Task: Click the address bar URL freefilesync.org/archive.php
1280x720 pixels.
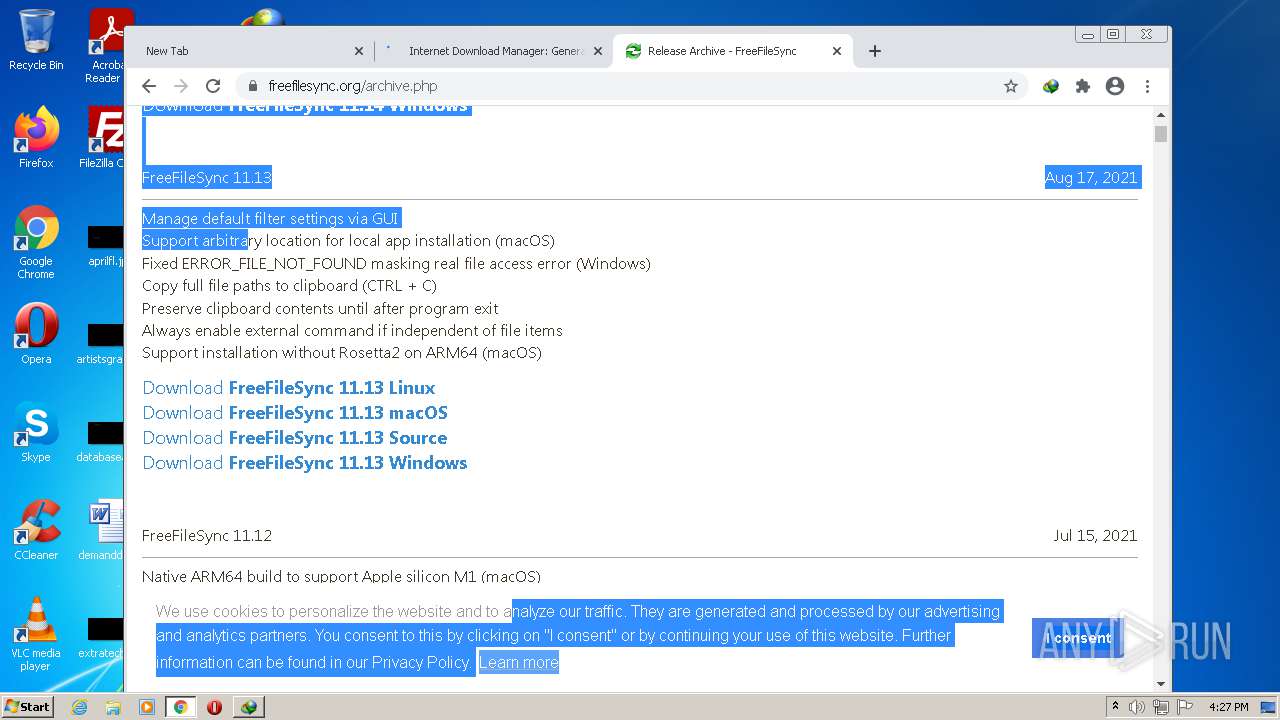Action: click(353, 86)
